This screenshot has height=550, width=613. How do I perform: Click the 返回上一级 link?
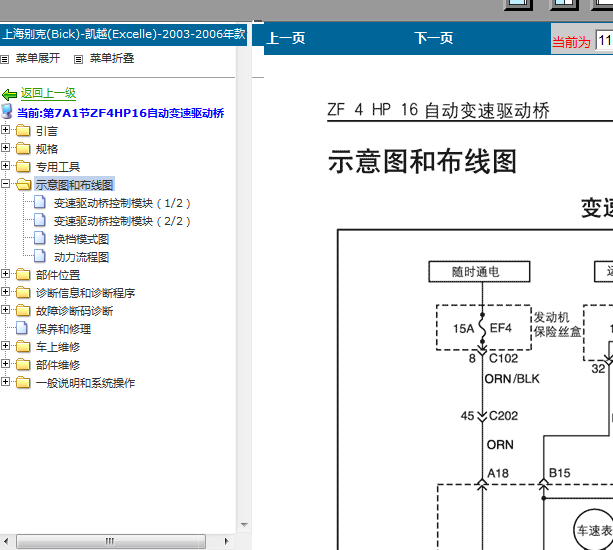tap(48, 93)
